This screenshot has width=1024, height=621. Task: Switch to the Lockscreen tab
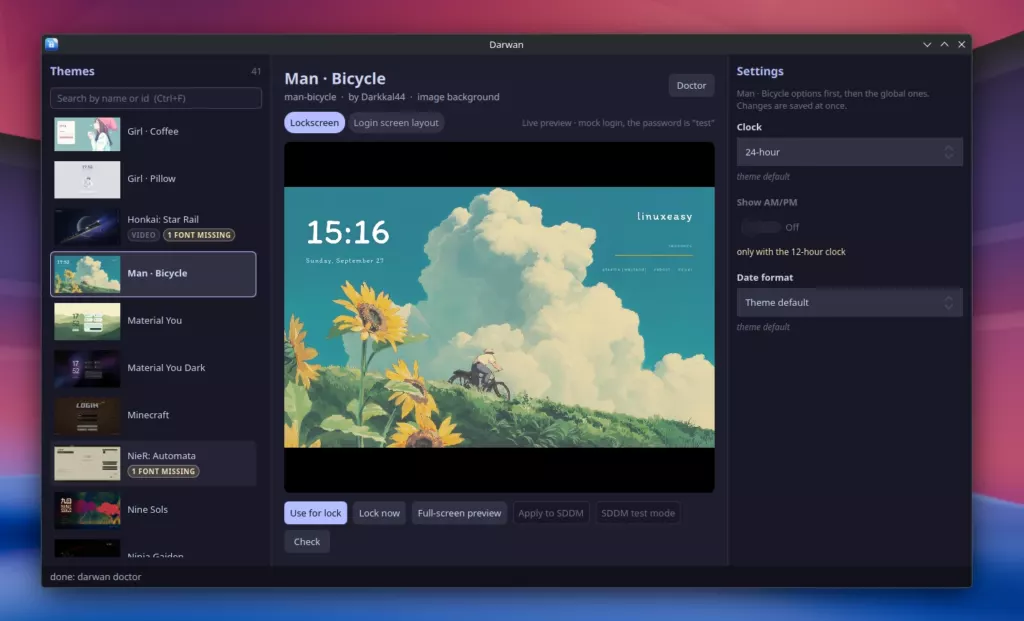coord(314,123)
